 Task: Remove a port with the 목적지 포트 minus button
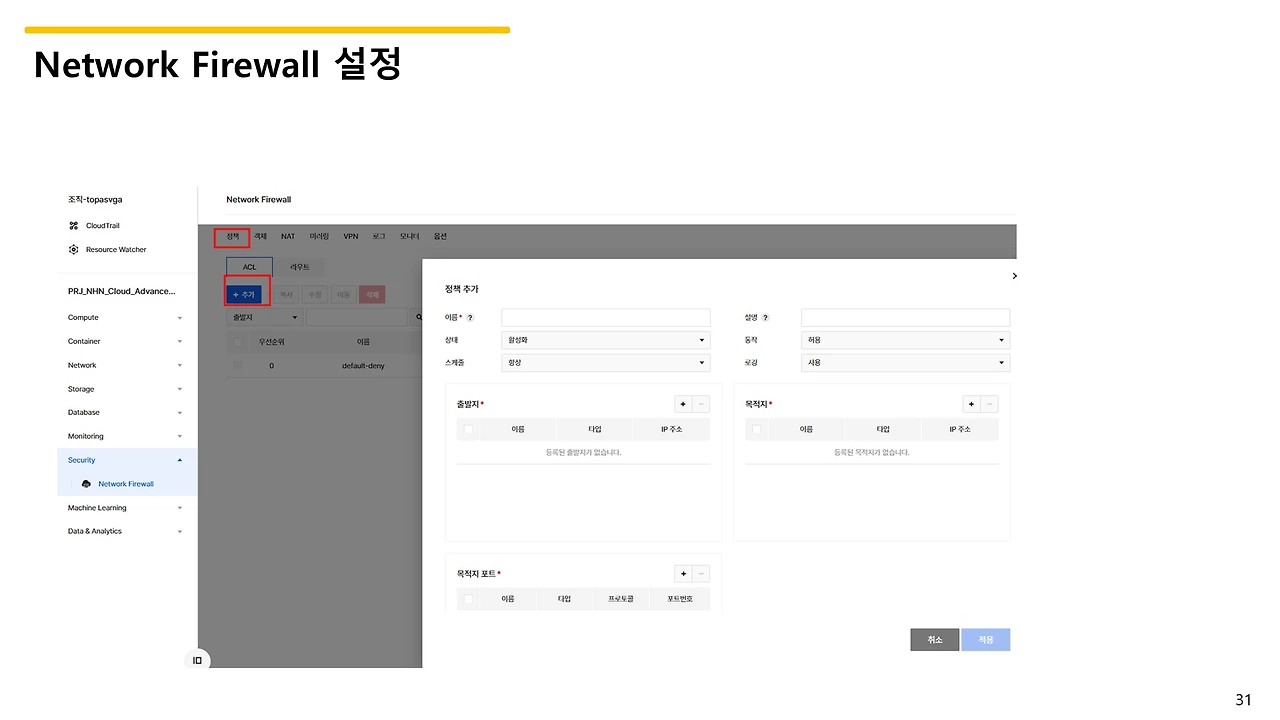(701, 574)
